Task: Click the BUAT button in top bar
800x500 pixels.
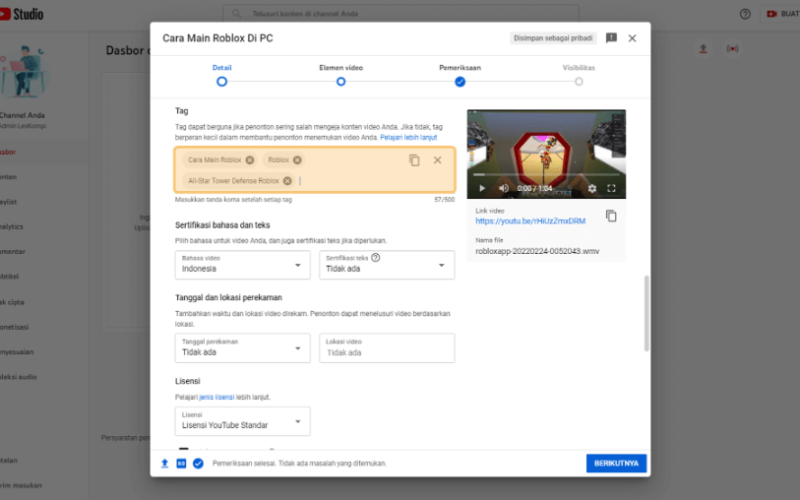Action: tap(783, 14)
